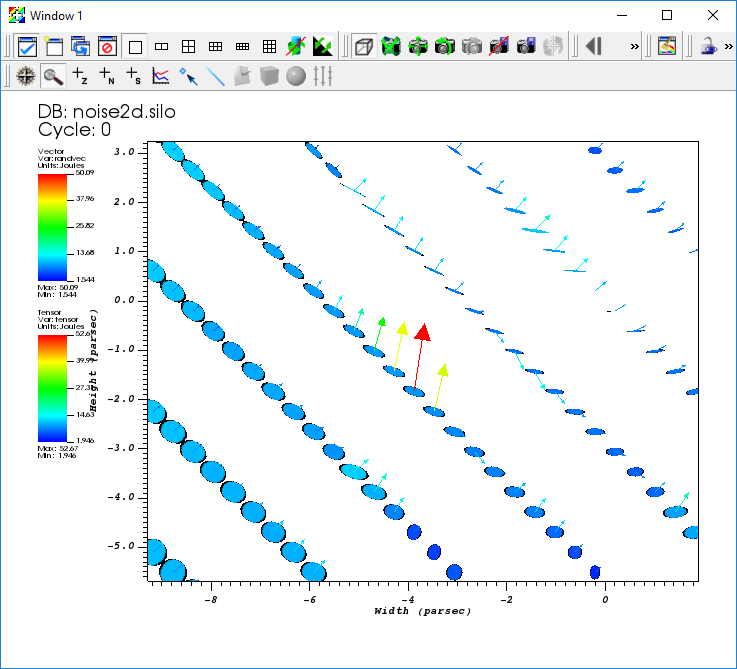
Task: Activate window using checkmark window icon
Action: [27, 47]
